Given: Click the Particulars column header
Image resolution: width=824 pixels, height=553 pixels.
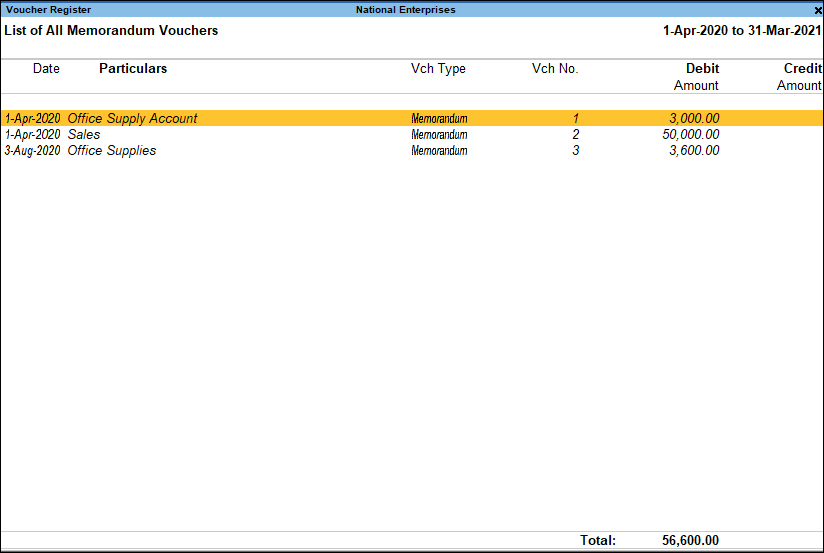Looking at the screenshot, I should [x=133, y=68].
